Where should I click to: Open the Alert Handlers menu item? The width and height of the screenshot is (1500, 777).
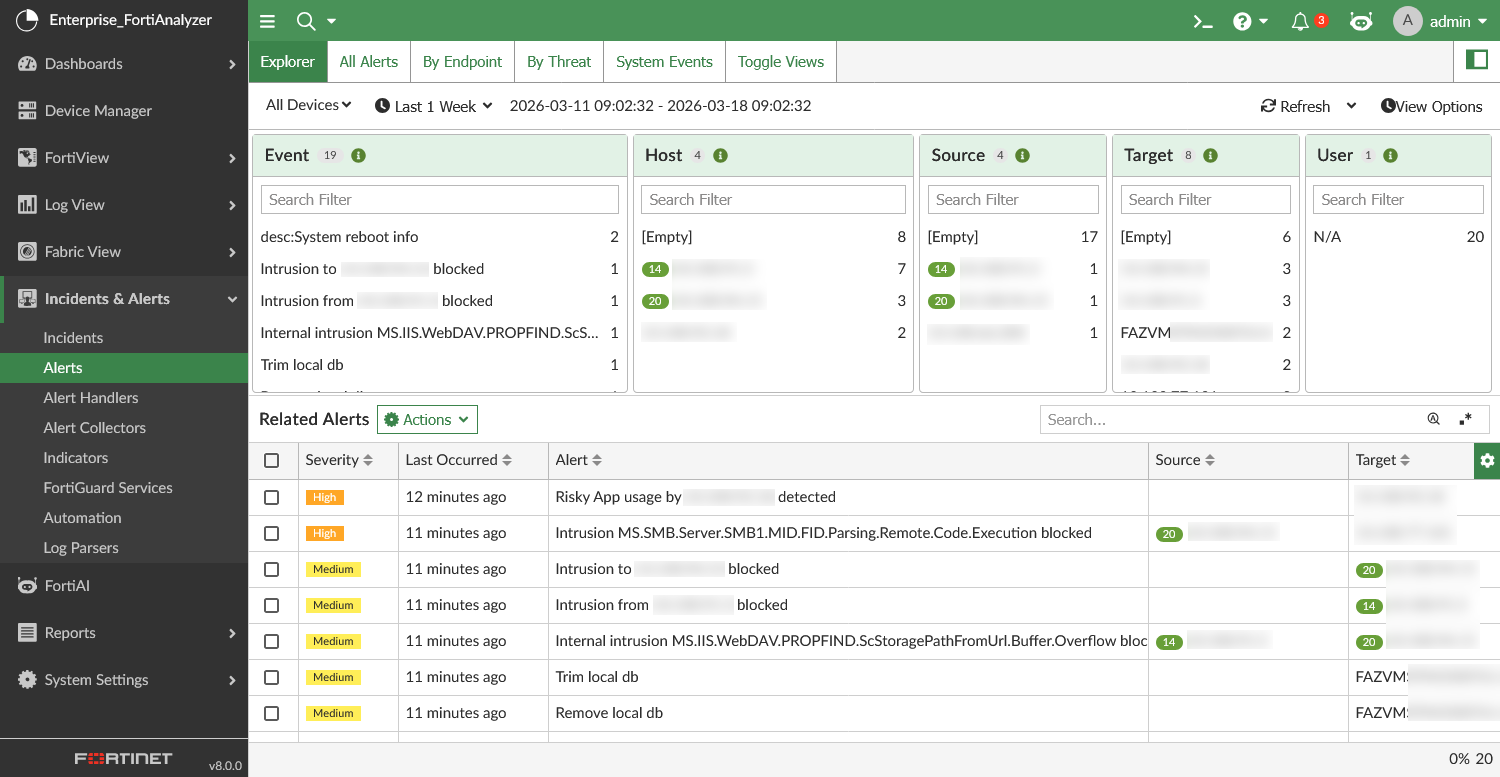pos(91,398)
